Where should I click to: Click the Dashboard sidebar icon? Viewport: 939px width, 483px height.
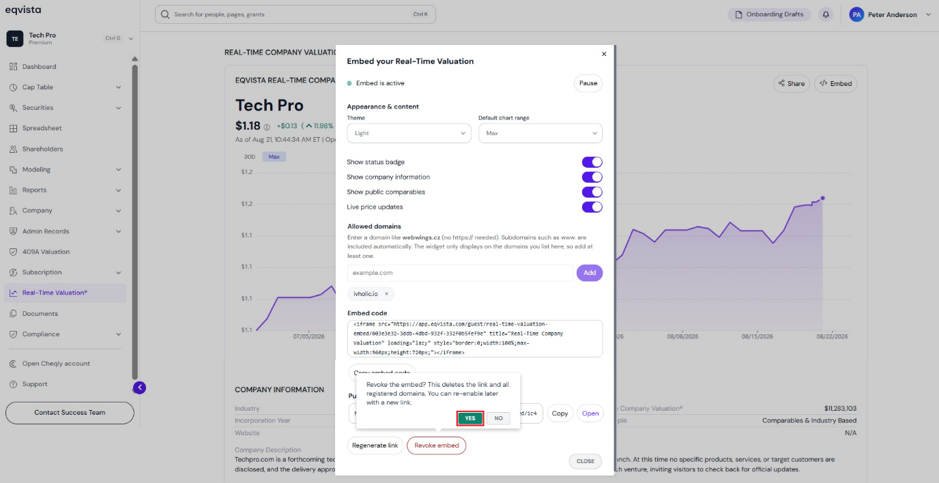(x=13, y=66)
